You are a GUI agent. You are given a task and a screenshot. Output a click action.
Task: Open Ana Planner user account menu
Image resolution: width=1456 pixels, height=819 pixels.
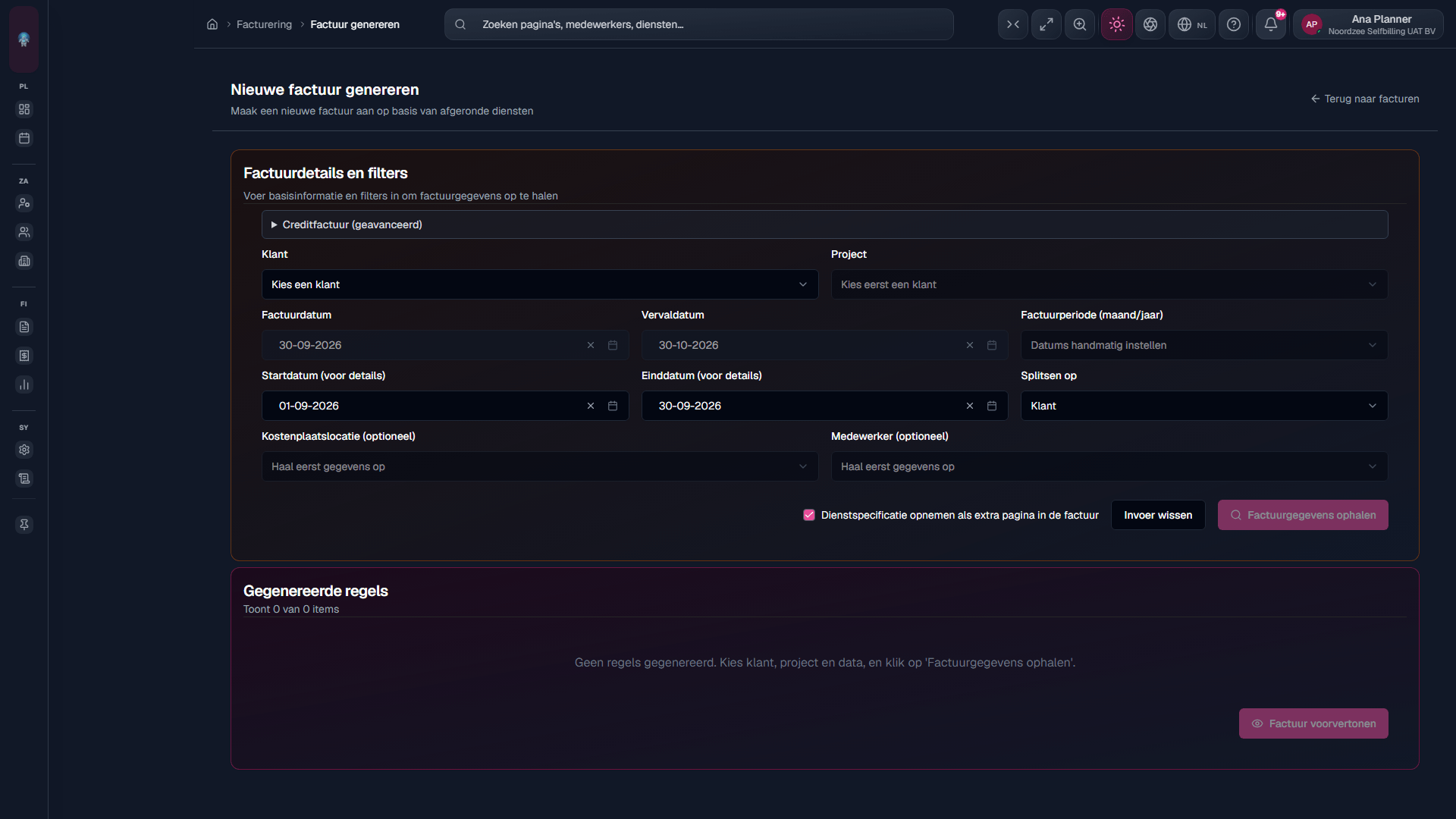[x=1369, y=24]
